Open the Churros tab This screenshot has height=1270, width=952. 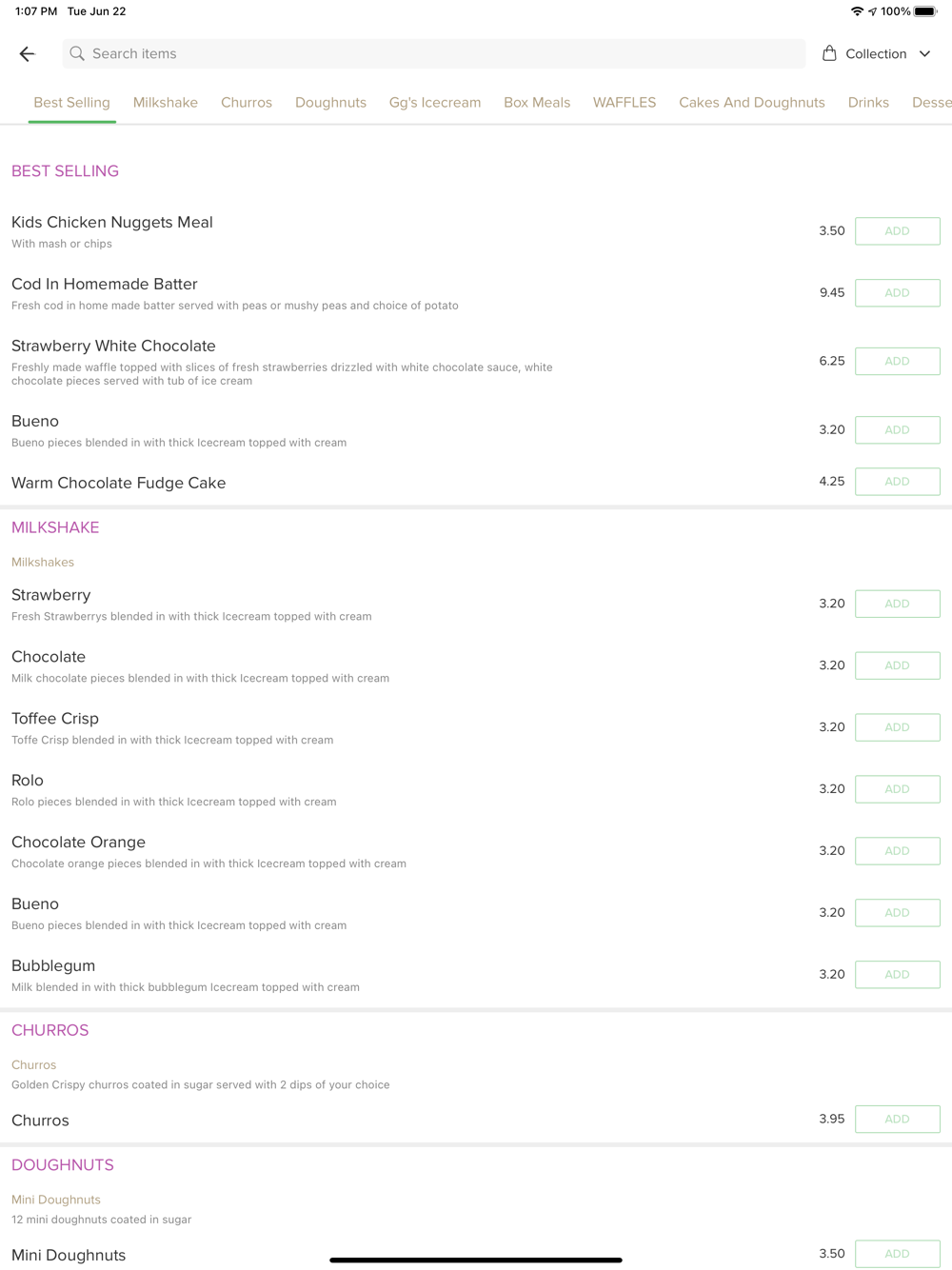click(247, 103)
